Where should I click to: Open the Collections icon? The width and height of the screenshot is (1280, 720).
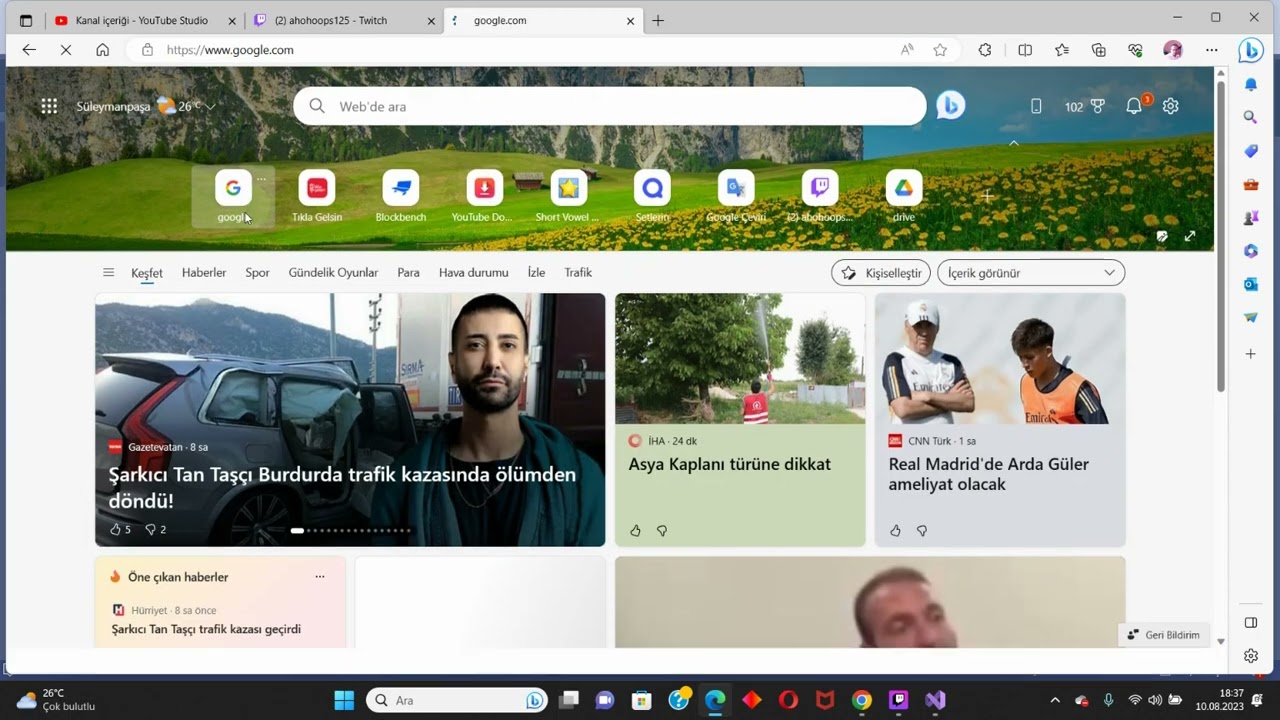click(x=1099, y=50)
